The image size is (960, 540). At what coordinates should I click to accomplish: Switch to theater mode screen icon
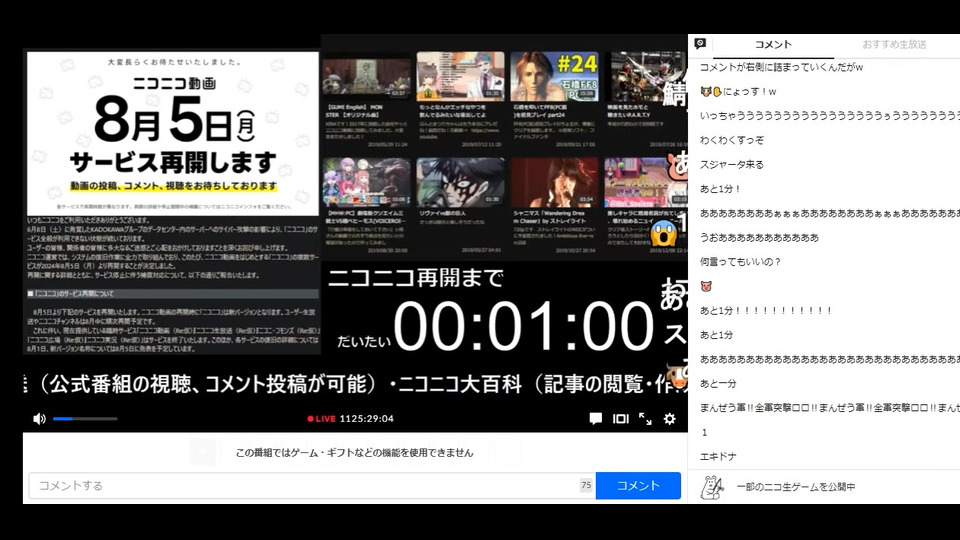621,419
